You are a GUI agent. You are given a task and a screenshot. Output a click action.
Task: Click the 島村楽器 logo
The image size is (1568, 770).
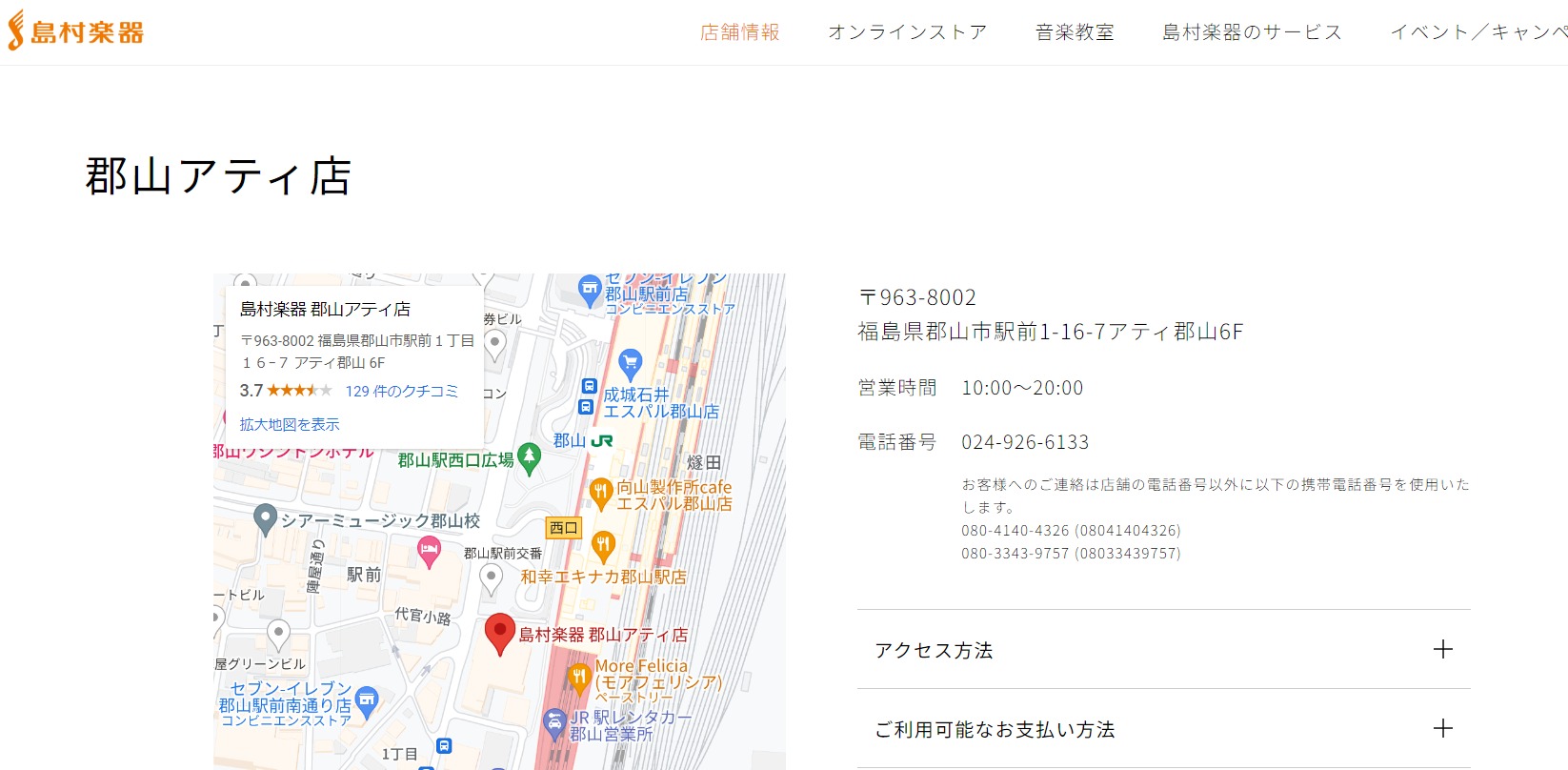(76, 31)
